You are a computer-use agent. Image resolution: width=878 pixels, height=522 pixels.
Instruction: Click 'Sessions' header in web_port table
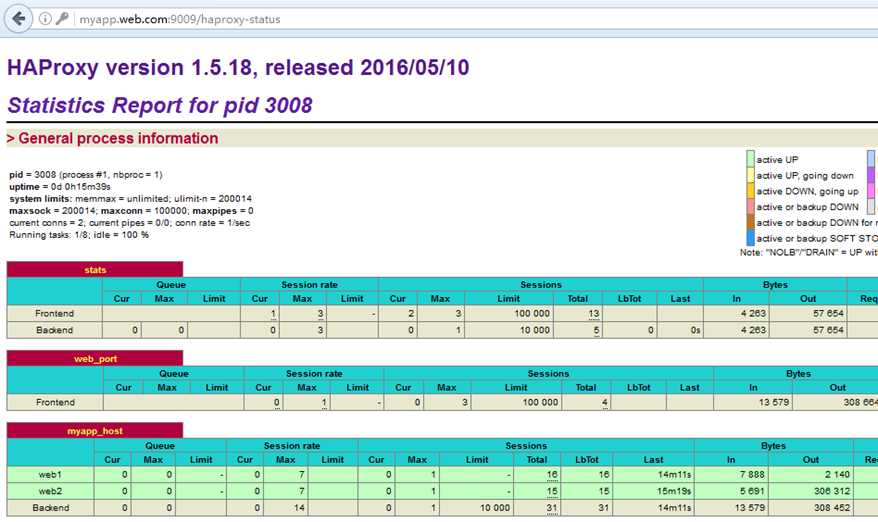[x=548, y=374]
